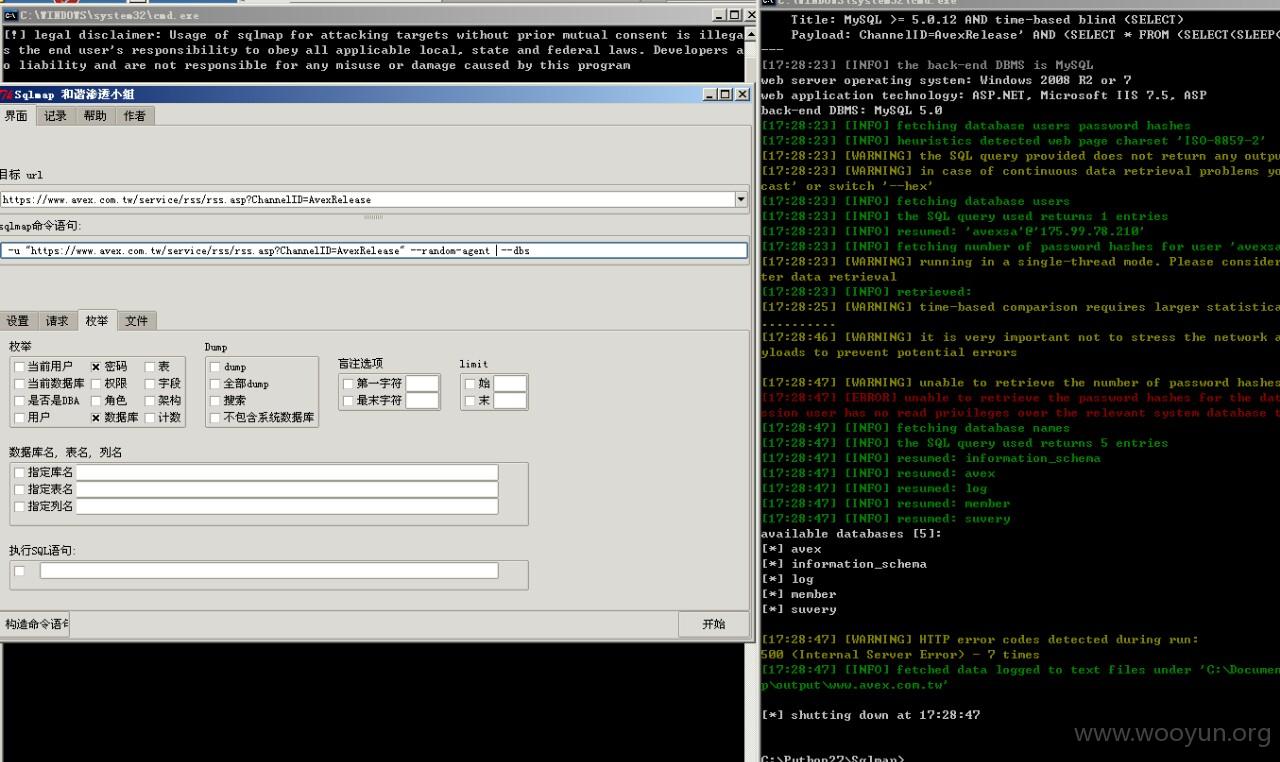Viewport: 1280px width, 762px height.
Task: Check the 指定表名 checkbox
Action: pos(20,489)
